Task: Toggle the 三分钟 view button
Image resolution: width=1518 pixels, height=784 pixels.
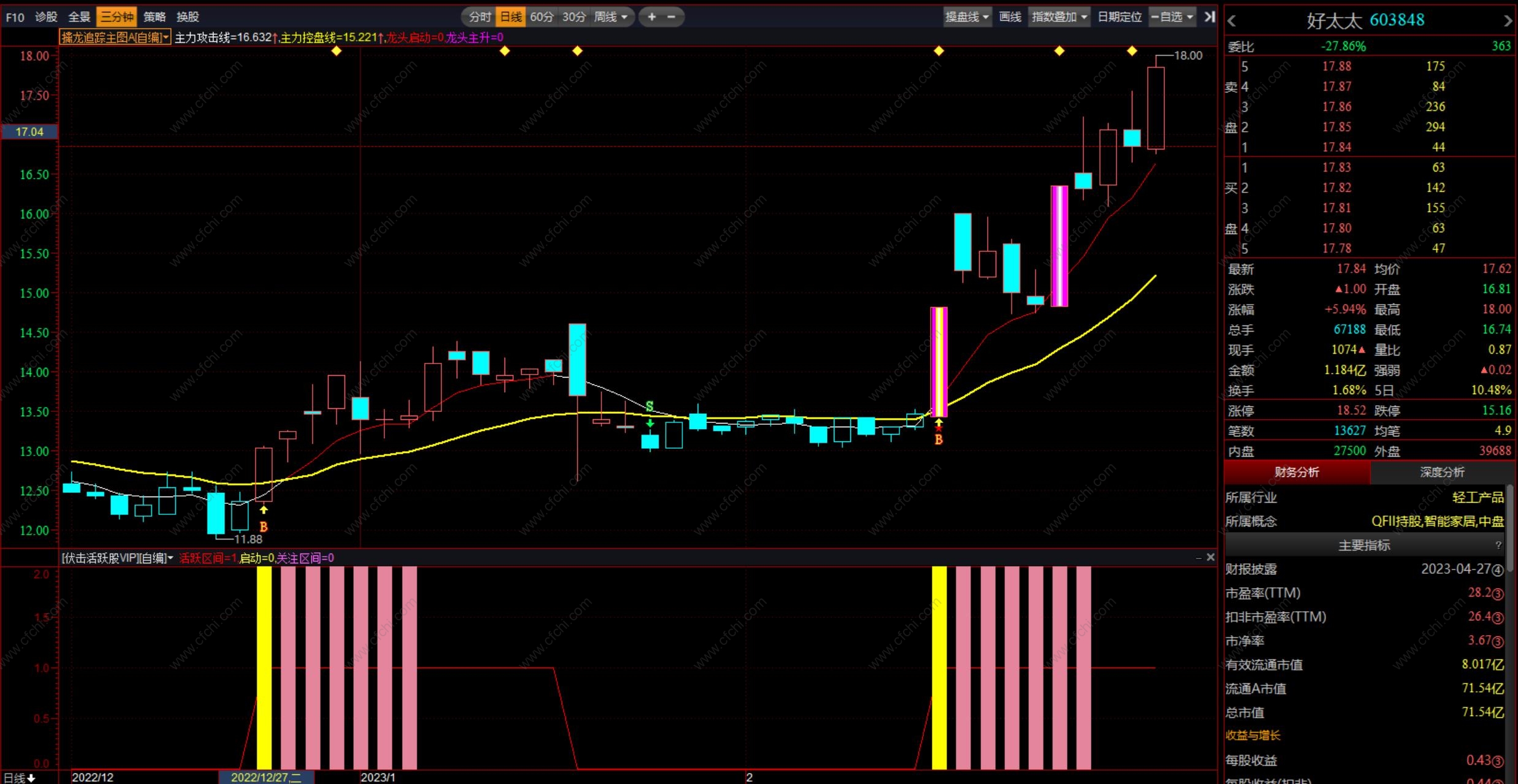Action: [x=116, y=17]
